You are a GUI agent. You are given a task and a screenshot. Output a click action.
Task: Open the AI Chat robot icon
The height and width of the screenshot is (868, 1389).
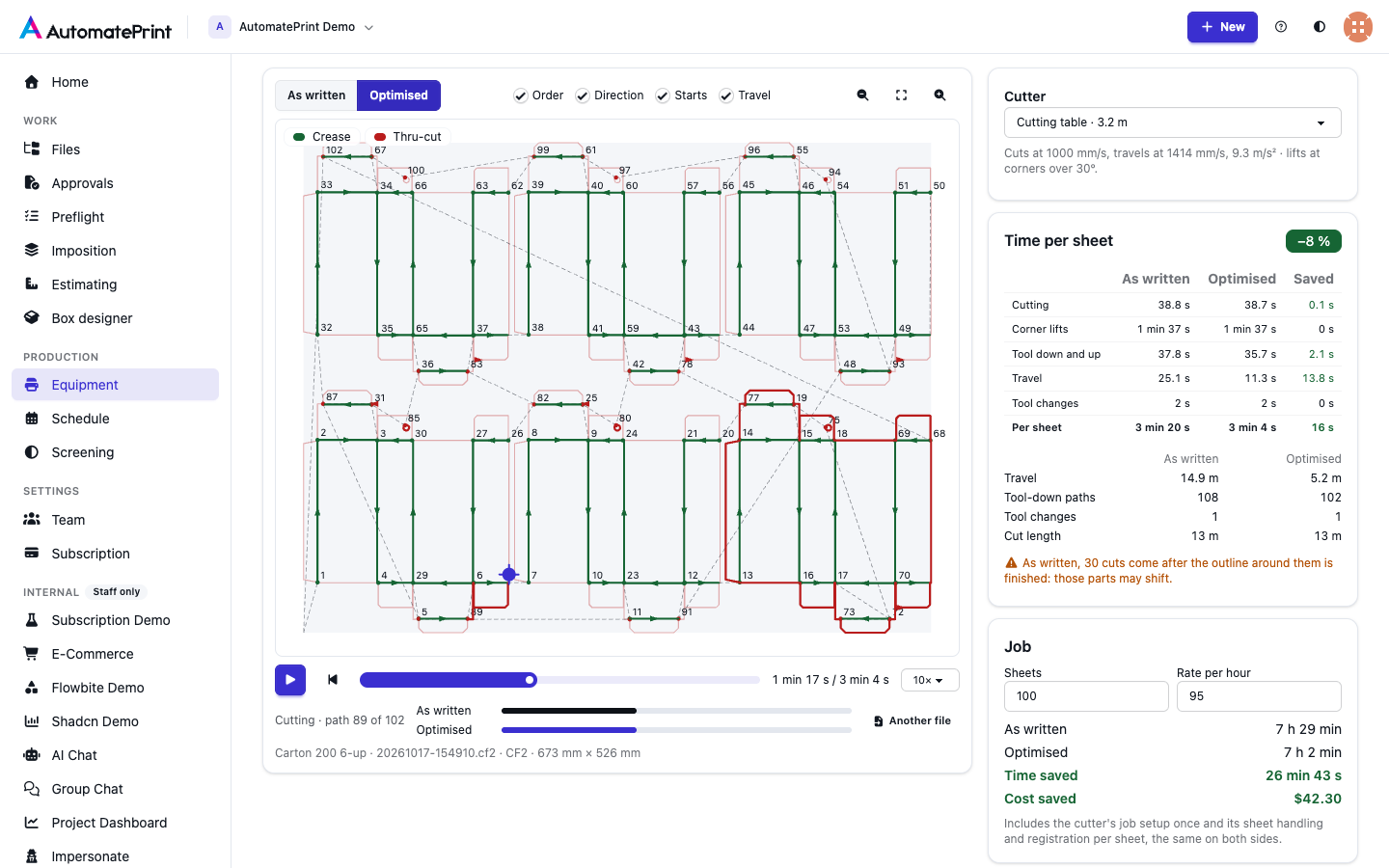32,755
